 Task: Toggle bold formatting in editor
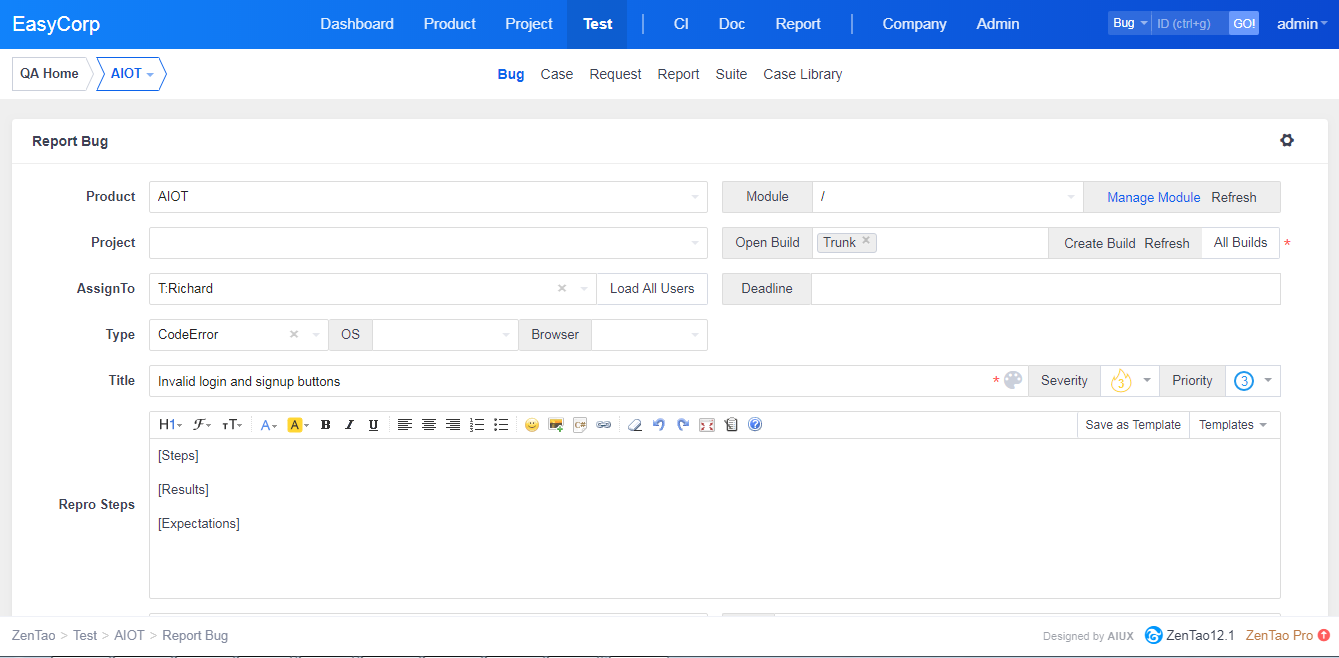(x=325, y=425)
